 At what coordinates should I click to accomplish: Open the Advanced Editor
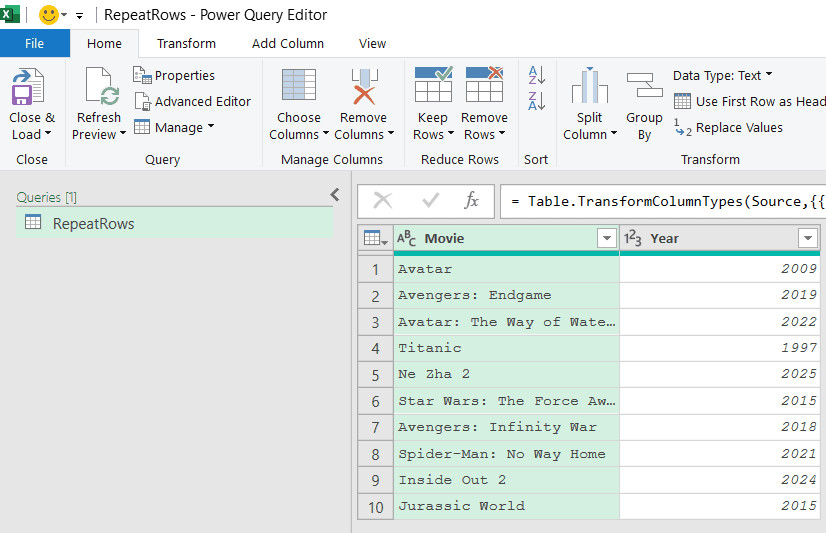tap(192, 101)
